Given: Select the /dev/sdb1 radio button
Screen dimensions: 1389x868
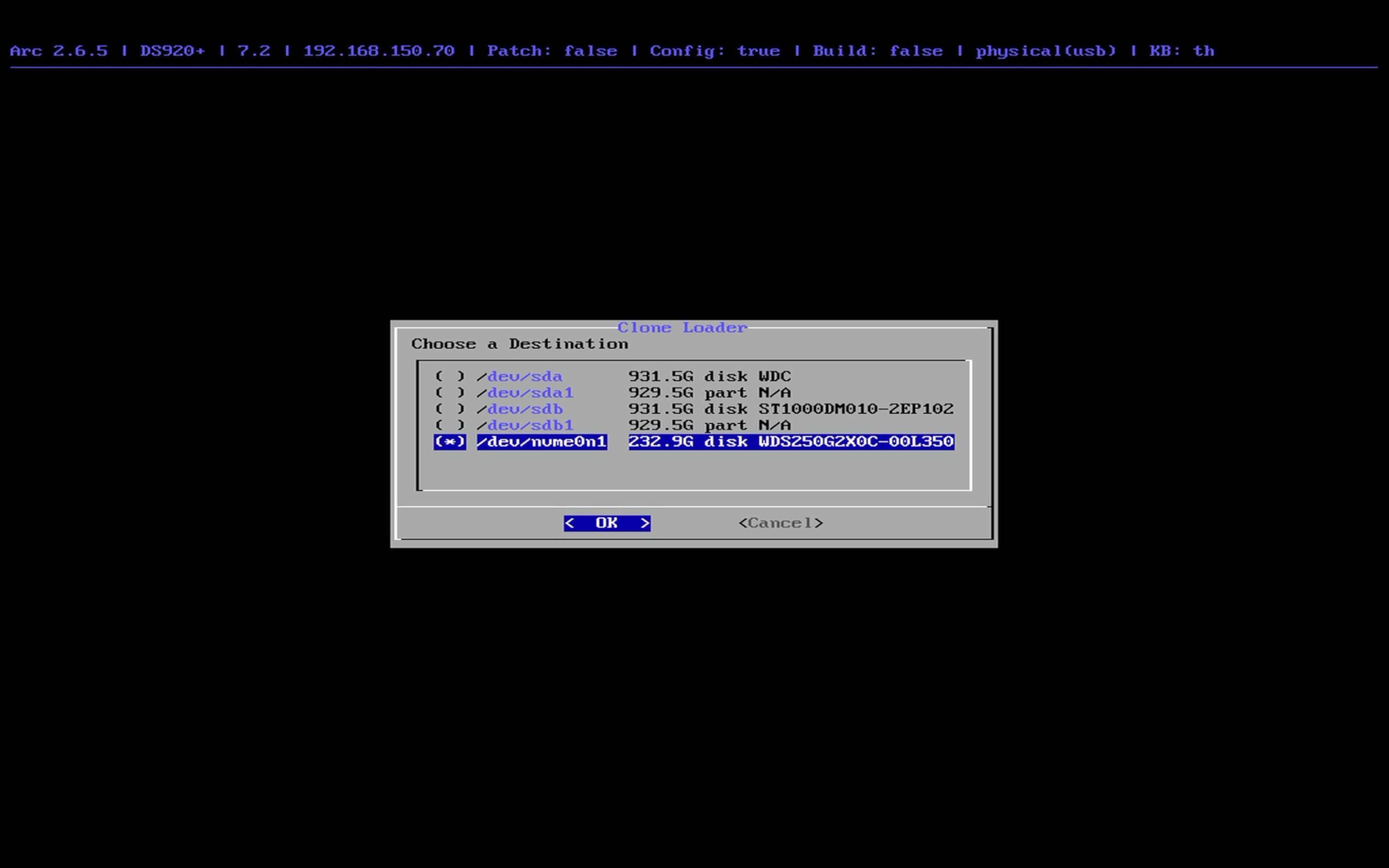Looking at the screenshot, I should tap(449, 425).
